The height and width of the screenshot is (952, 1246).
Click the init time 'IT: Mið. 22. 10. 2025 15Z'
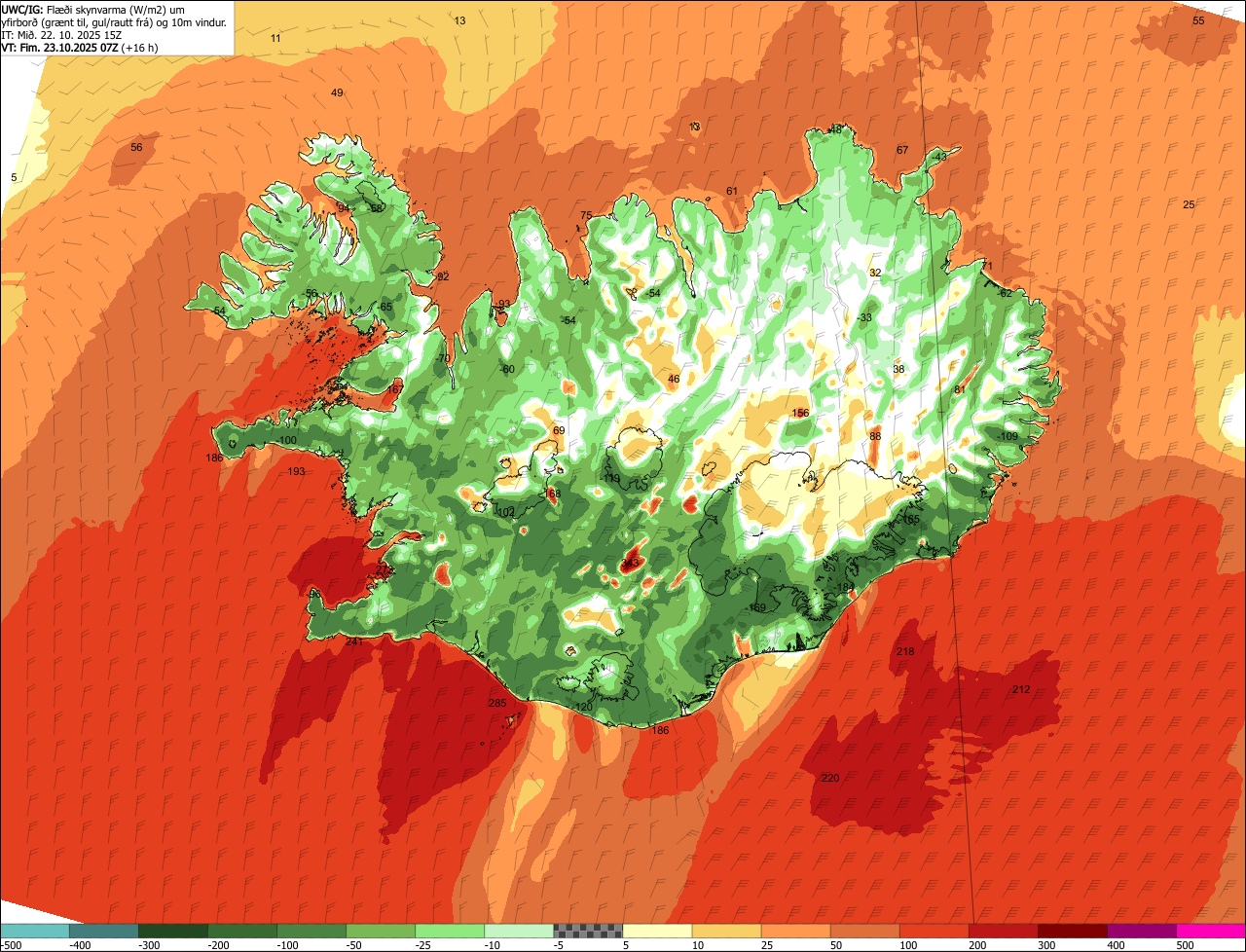coord(61,35)
